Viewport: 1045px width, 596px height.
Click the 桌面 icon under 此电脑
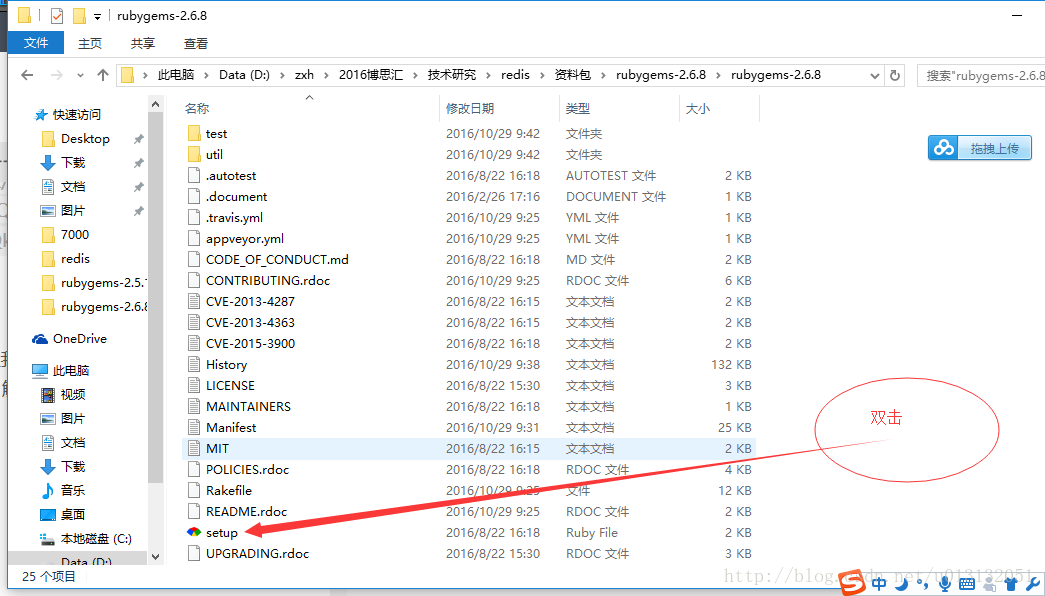tap(48, 515)
